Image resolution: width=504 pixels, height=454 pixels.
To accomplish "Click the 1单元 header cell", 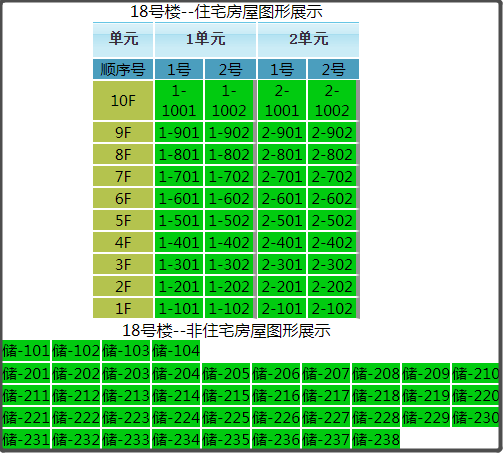I will [205, 39].
